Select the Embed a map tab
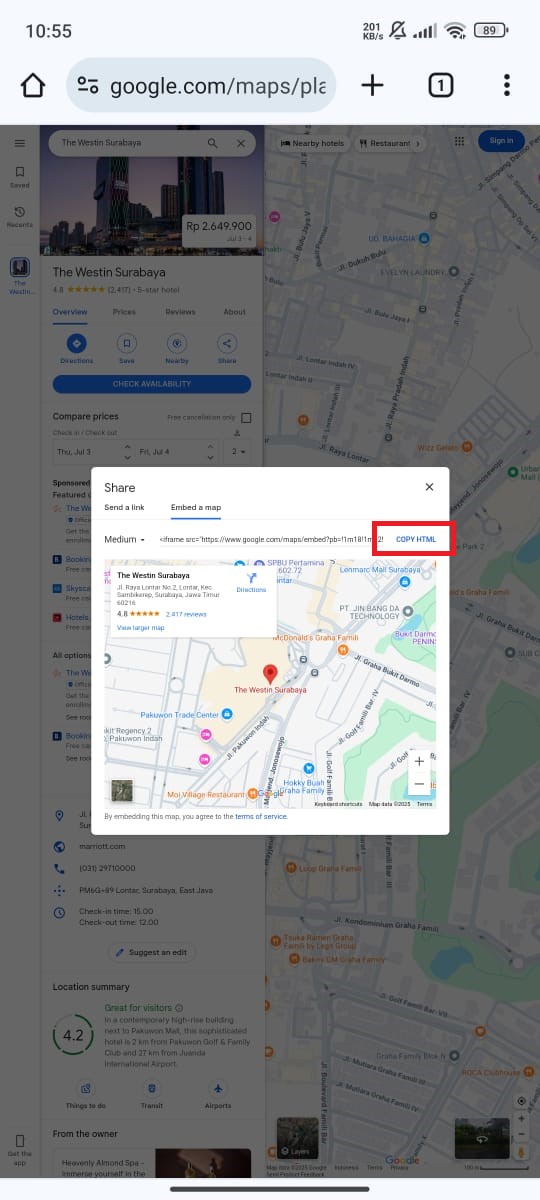This screenshot has height=1200, width=540. (196, 508)
